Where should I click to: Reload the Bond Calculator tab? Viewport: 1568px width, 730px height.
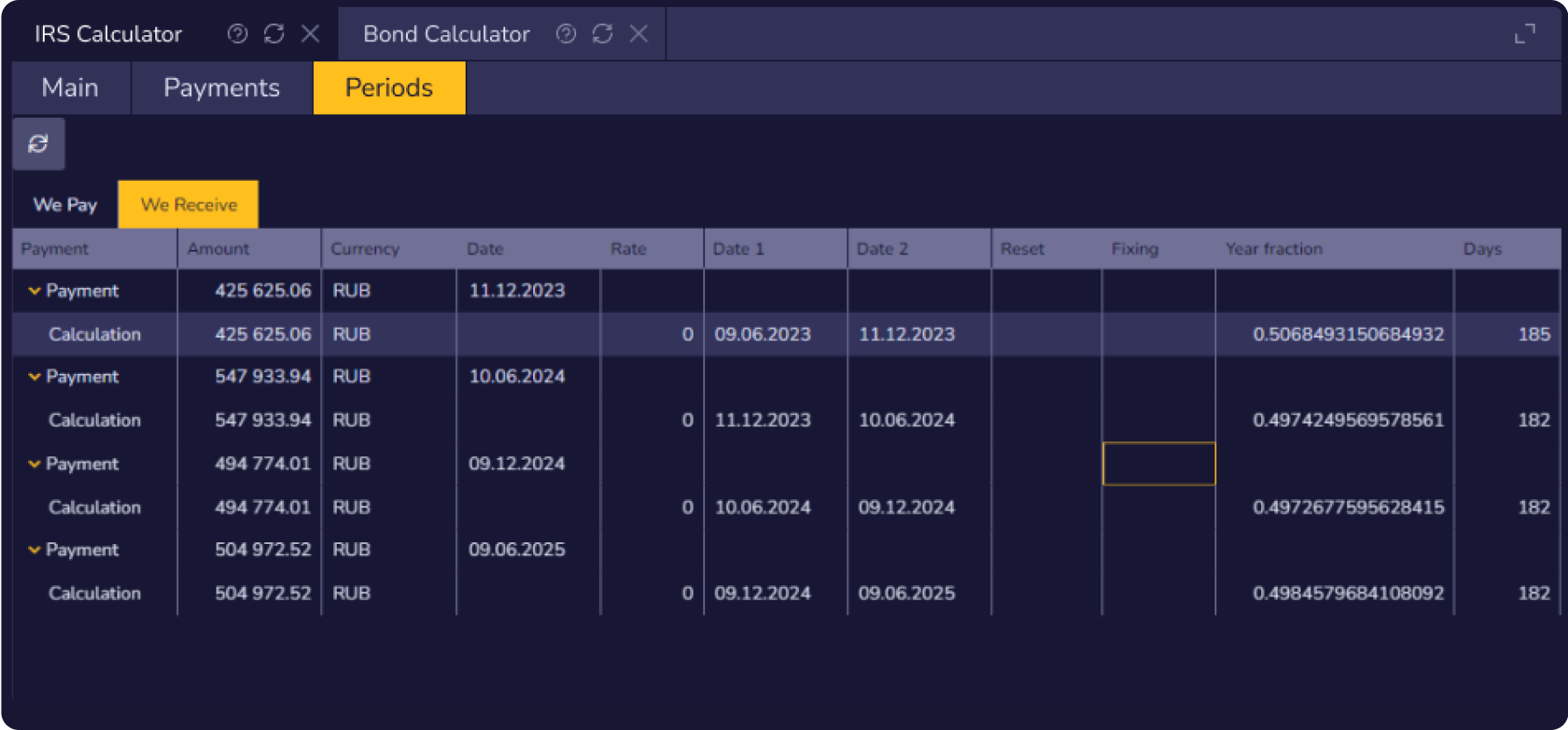[602, 33]
